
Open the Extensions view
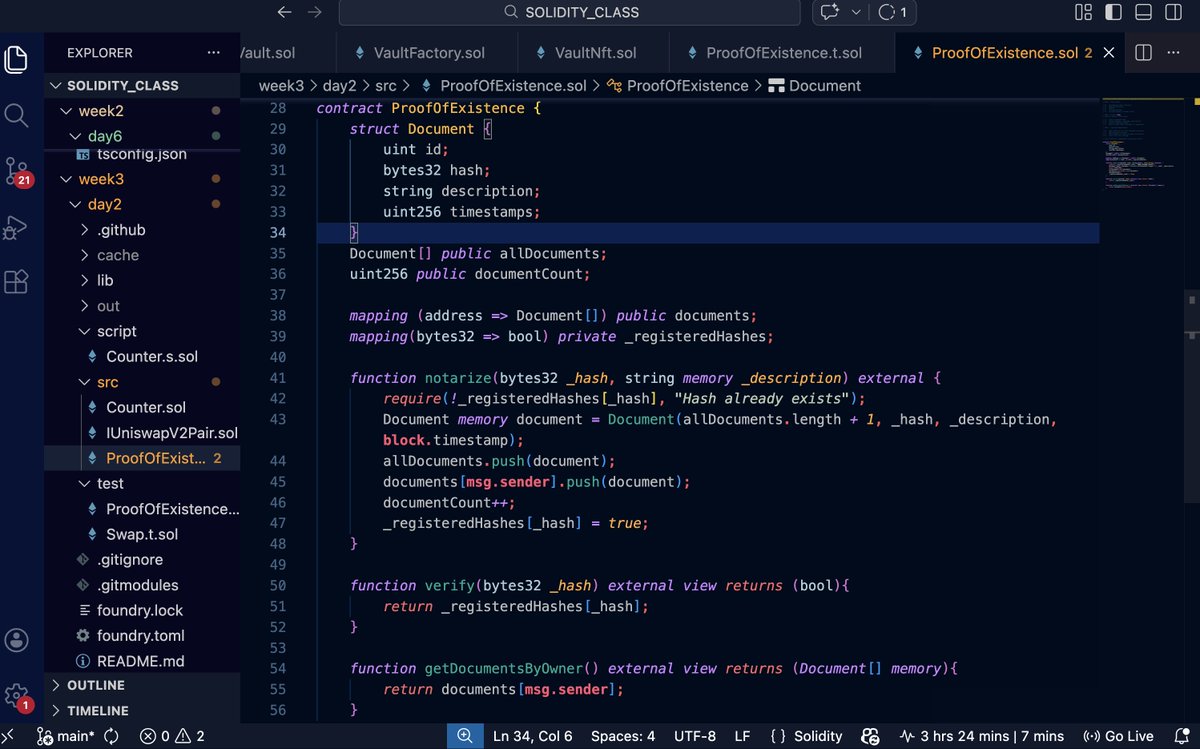(16, 282)
